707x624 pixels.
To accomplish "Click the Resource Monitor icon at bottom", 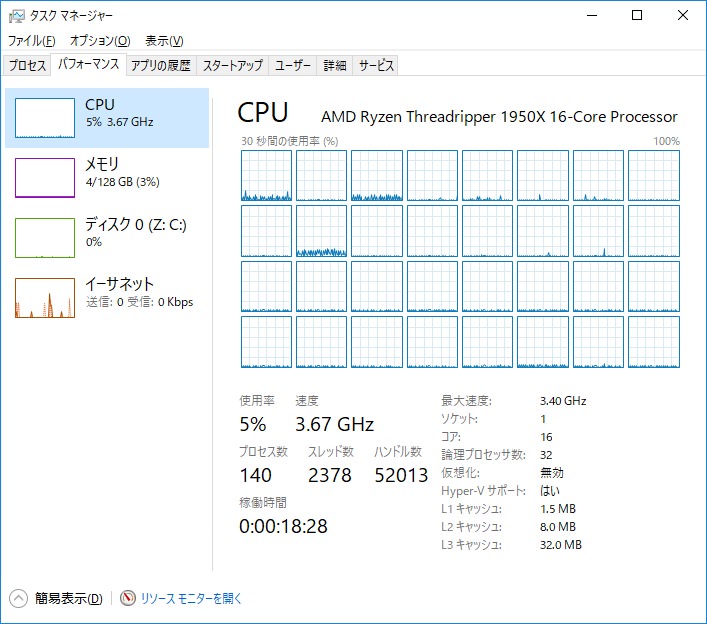I will 128,598.
